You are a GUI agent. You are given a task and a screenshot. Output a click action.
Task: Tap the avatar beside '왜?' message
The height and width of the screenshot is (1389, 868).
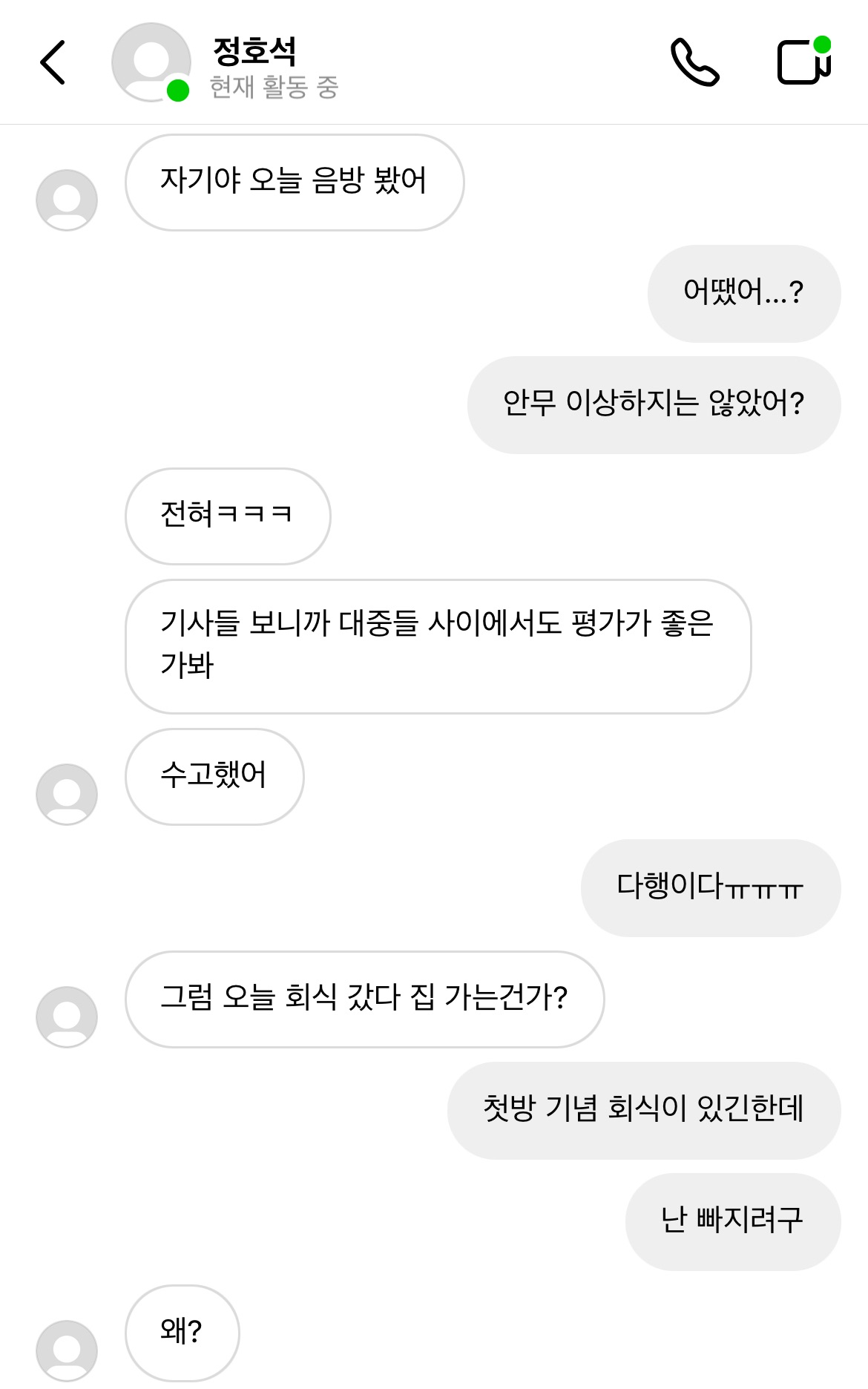click(67, 1350)
